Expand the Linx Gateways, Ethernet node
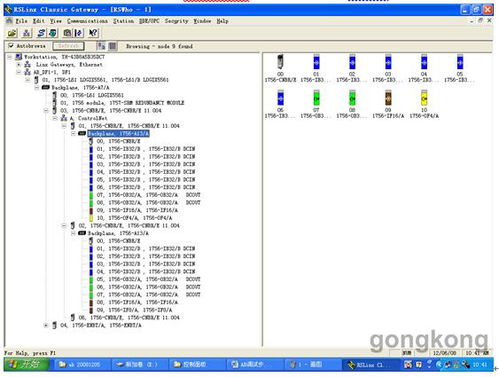This screenshot has height=377, width=499. click(19, 65)
